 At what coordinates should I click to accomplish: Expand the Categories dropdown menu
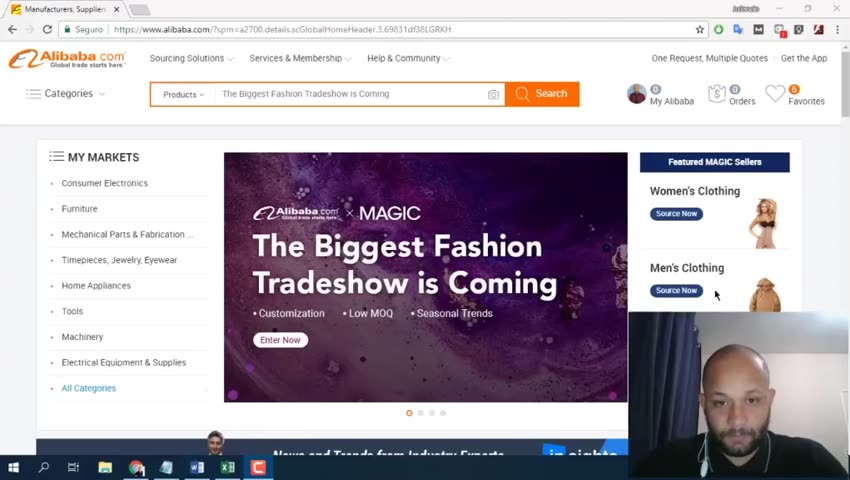tap(66, 94)
